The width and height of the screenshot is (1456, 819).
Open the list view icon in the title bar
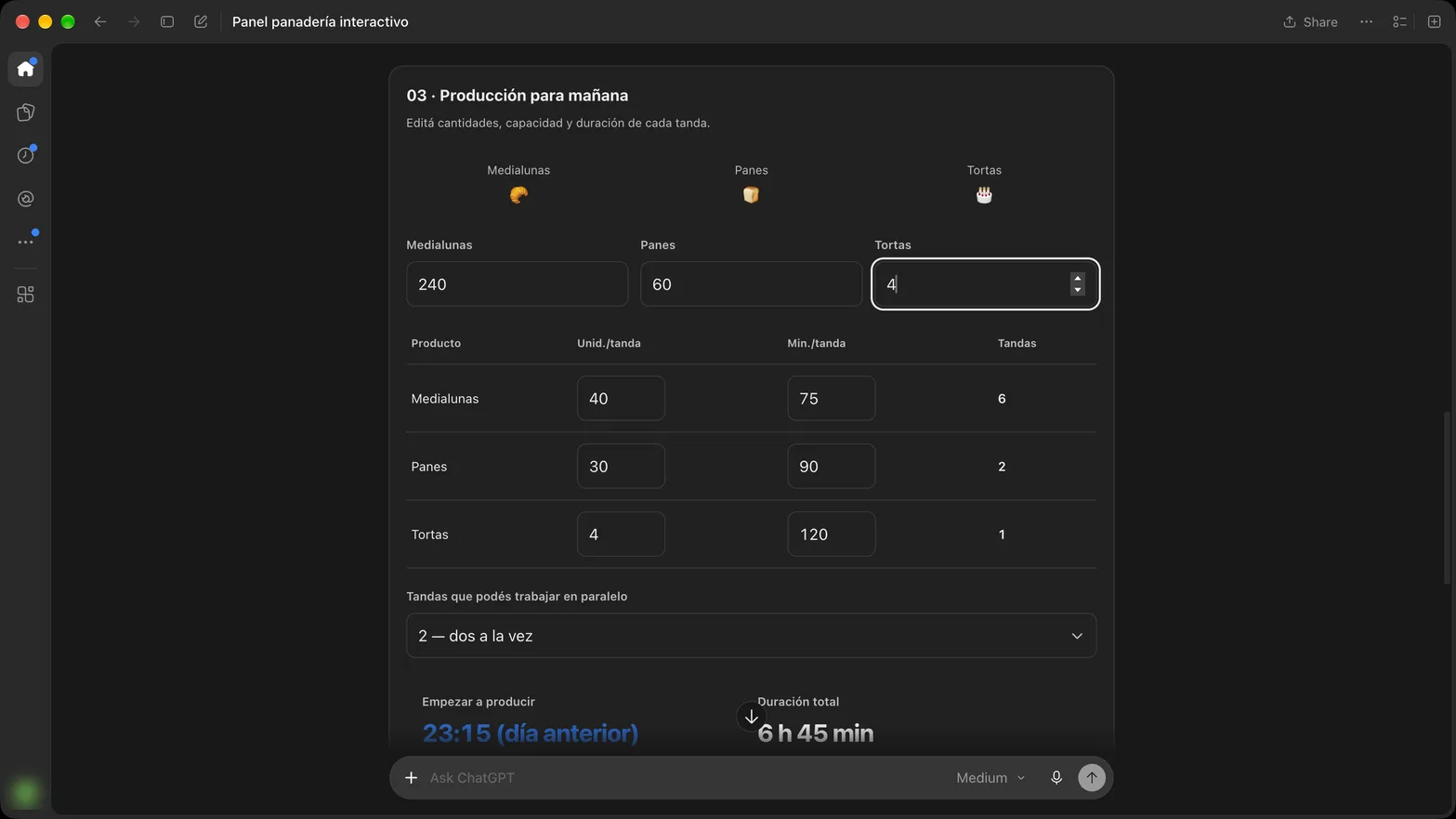(x=1399, y=21)
